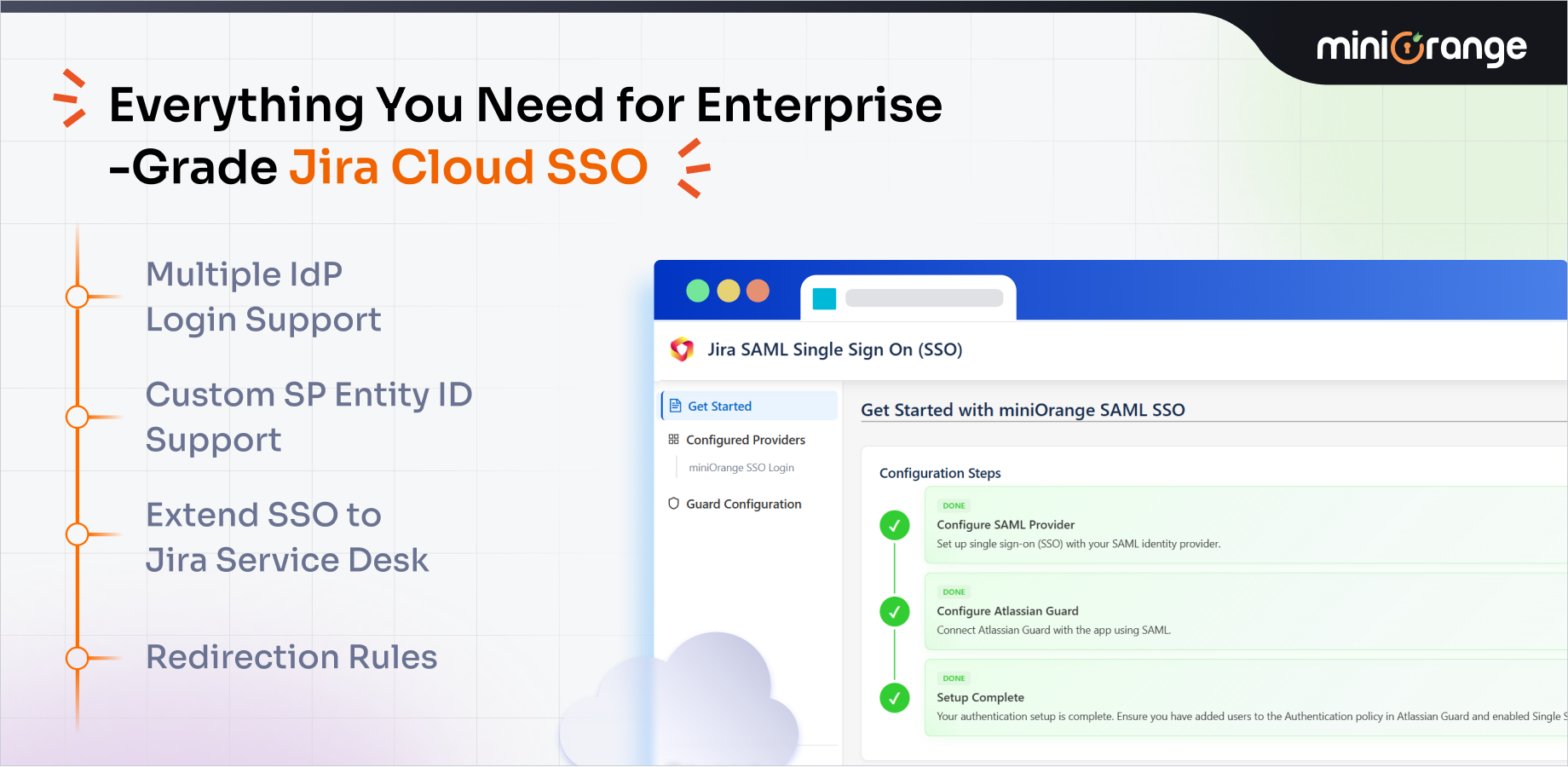Click the Jira SAML Single Sign On (SSO) title
The image size is (1568, 767).
pyautogui.click(x=835, y=349)
